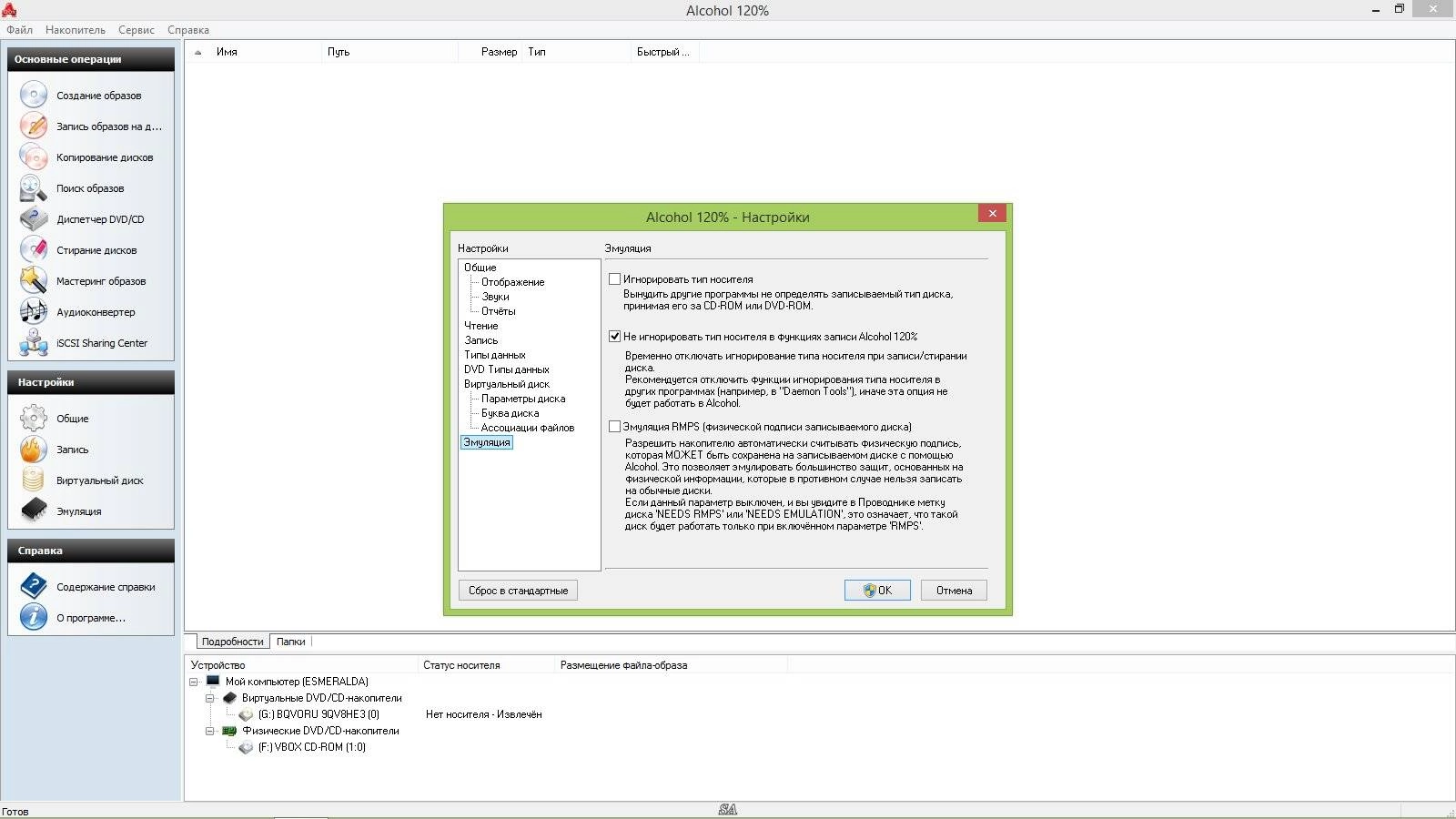Select DVD Типы данных in settings tree
Image resolution: width=1456 pixels, height=819 pixels.
click(x=506, y=369)
